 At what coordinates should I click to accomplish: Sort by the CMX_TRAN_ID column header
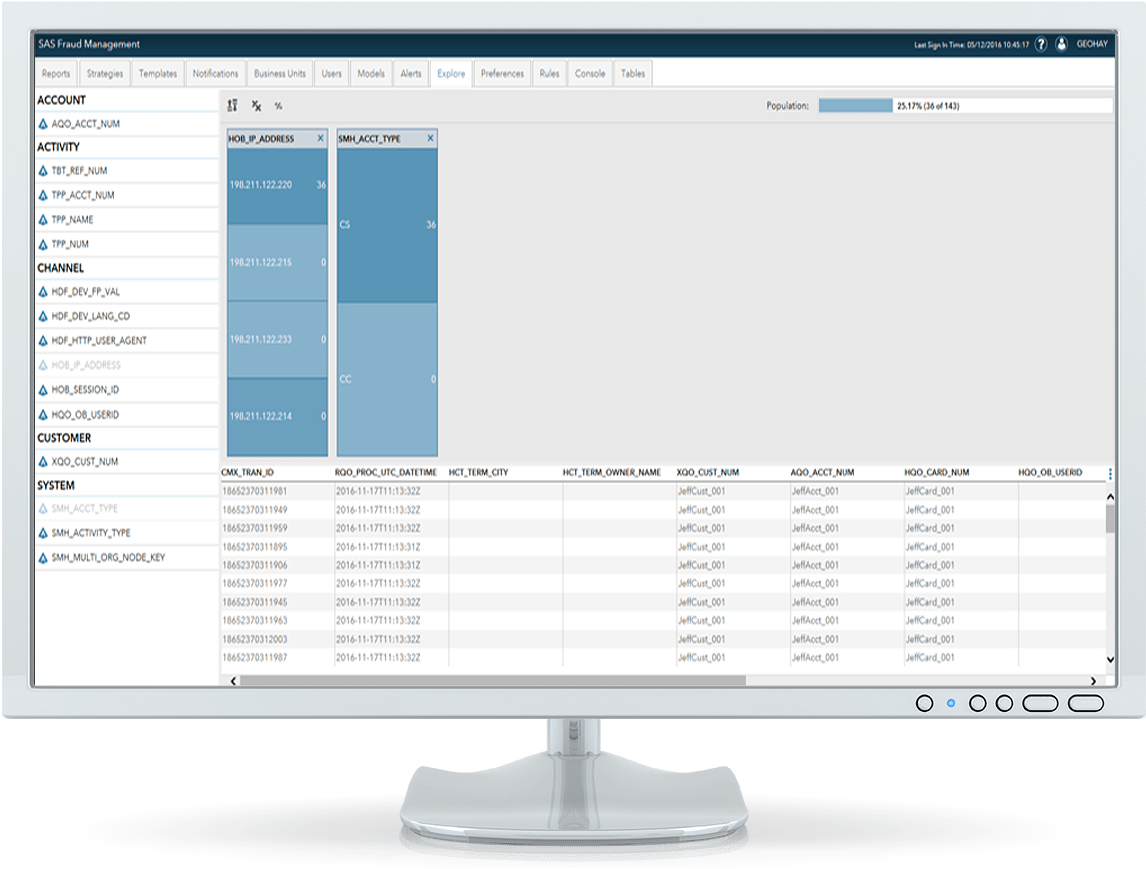click(x=248, y=472)
